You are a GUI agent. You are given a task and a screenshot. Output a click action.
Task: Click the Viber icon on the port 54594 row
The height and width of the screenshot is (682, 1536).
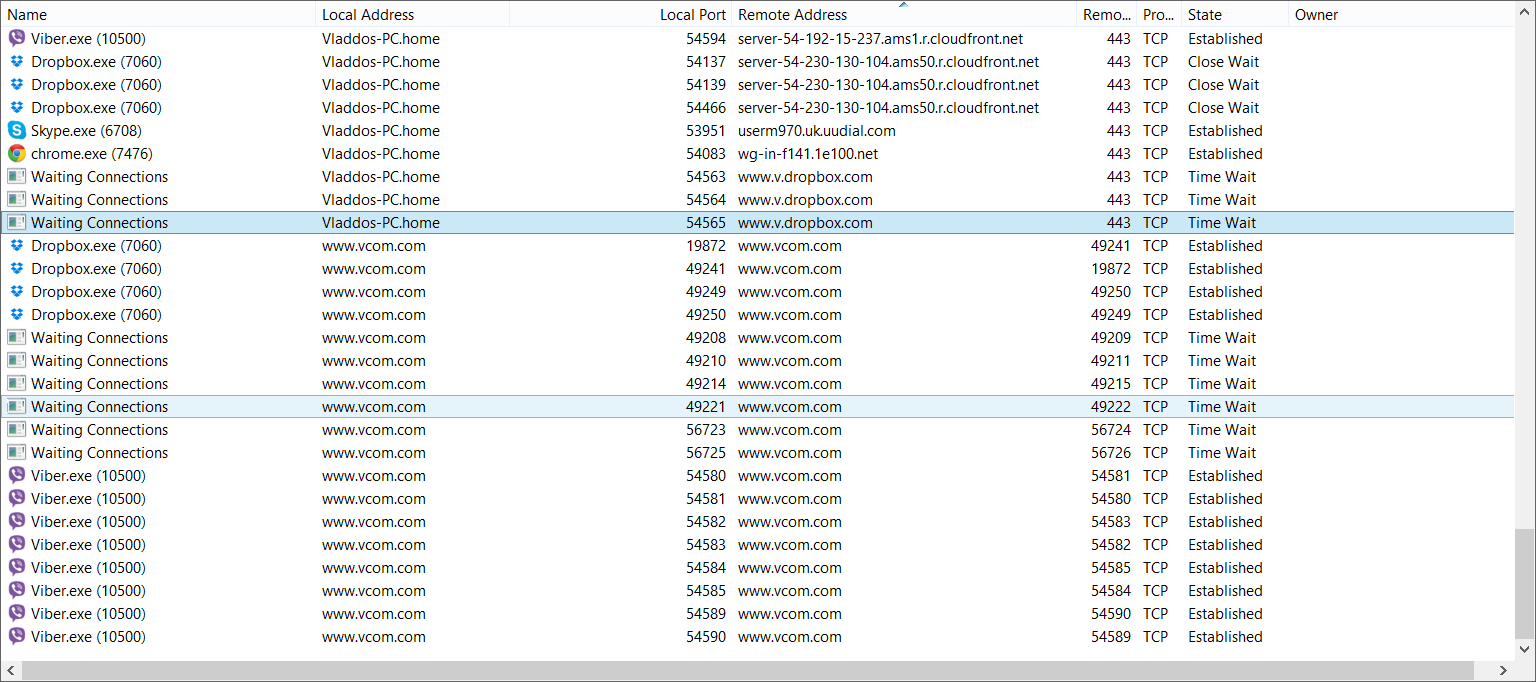tap(17, 38)
